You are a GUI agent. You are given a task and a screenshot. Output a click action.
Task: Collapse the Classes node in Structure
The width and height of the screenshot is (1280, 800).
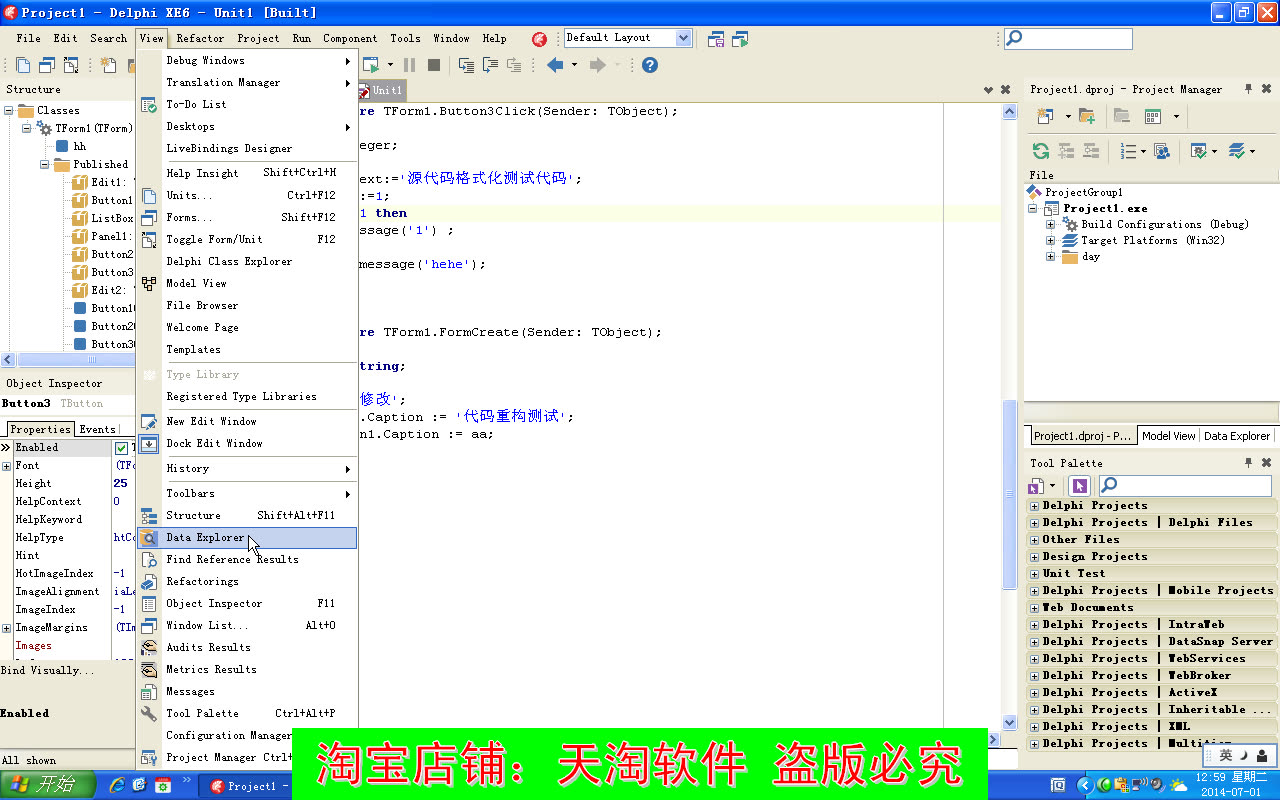[9, 110]
